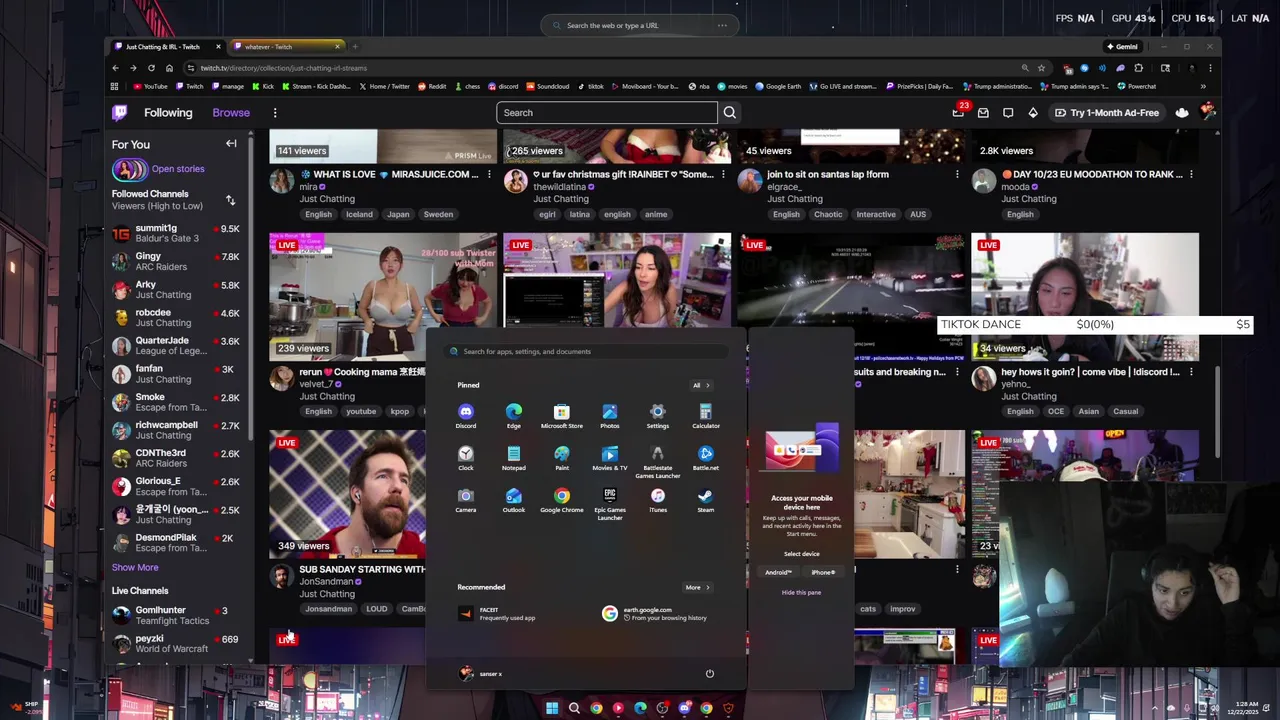Image resolution: width=1280 pixels, height=720 pixels.
Task: Click the Start menu power button
Action: coord(710,673)
